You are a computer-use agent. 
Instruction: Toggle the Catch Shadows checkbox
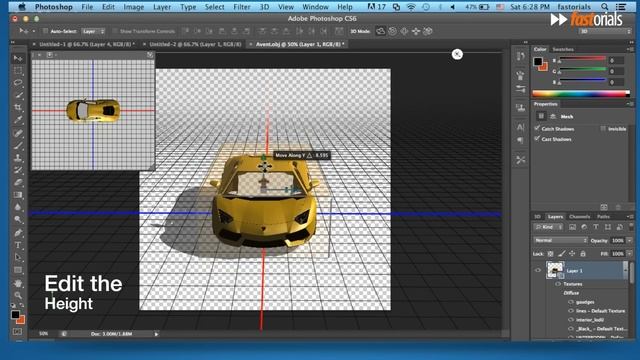tap(537, 129)
